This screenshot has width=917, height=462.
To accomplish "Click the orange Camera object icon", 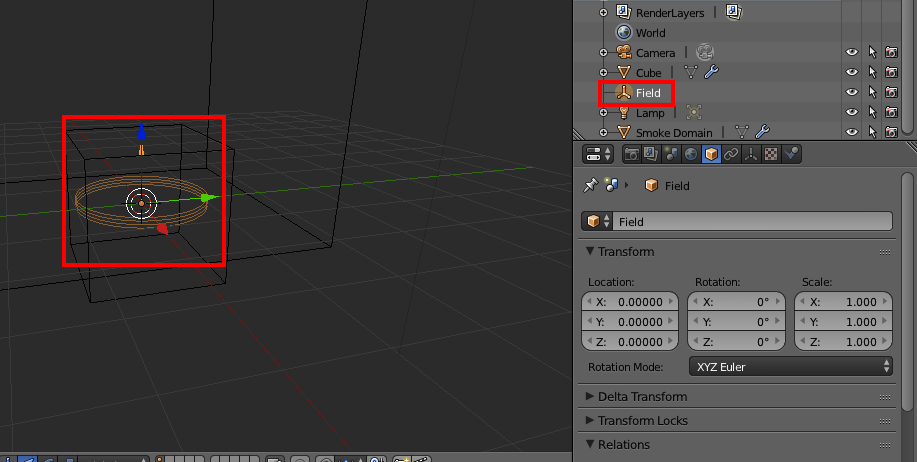I will (x=623, y=52).
